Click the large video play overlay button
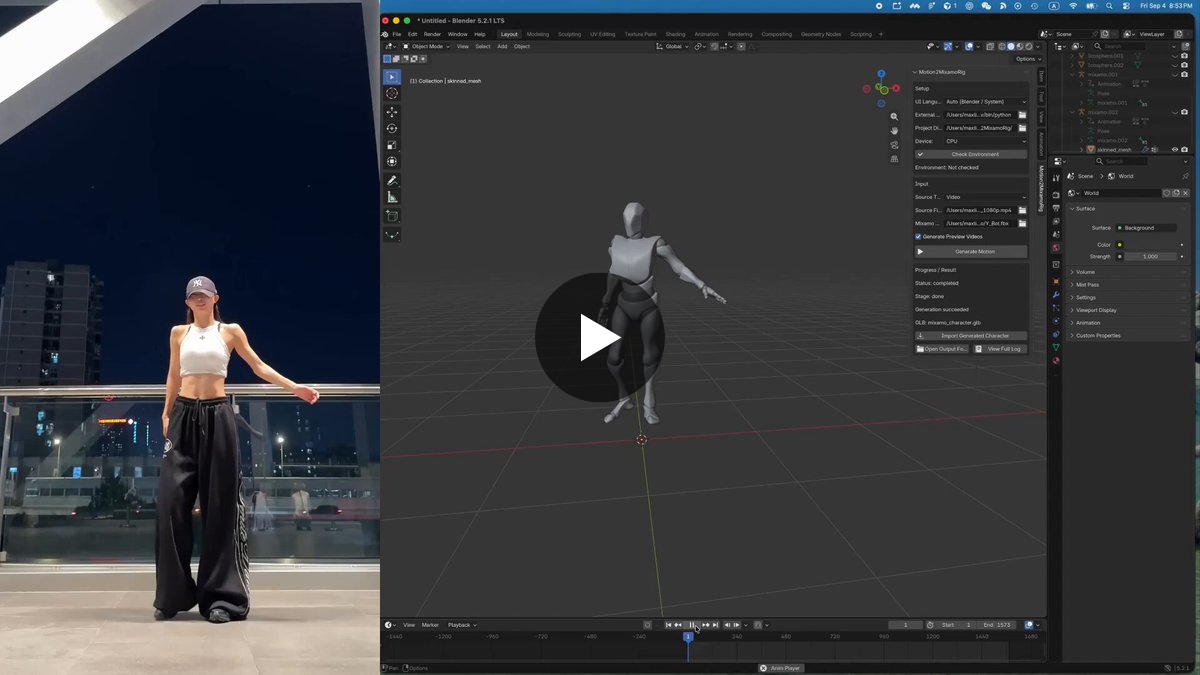The height and width of the screenshot is (675, 1200). 599,337
